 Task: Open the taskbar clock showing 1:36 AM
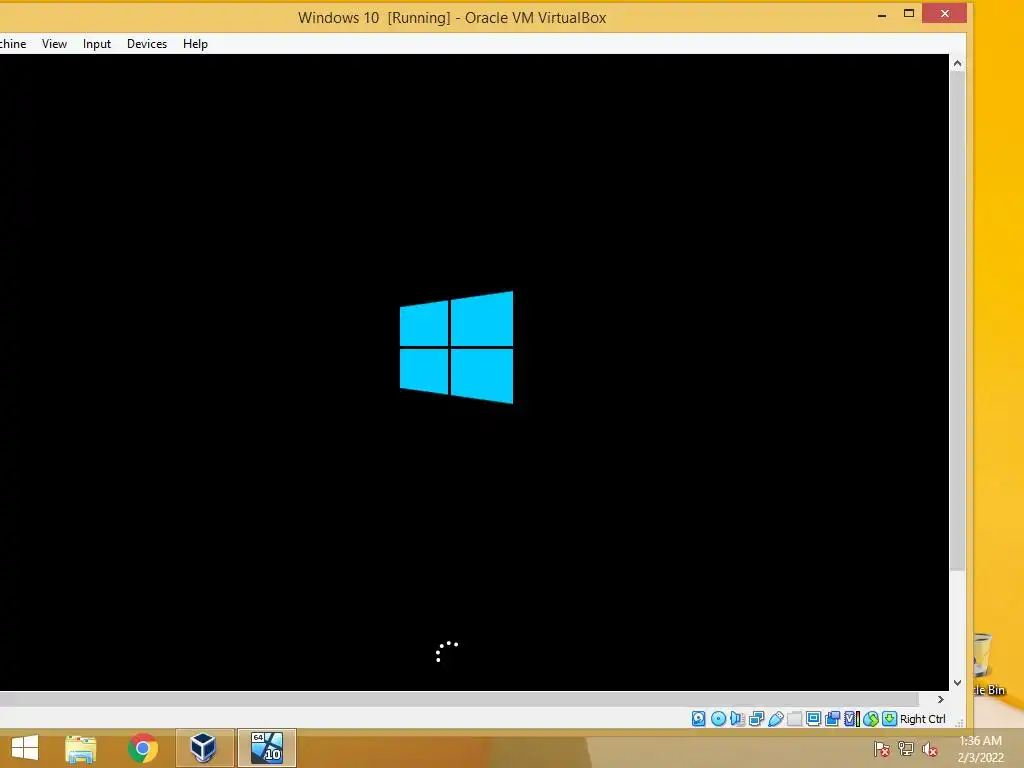980,749
